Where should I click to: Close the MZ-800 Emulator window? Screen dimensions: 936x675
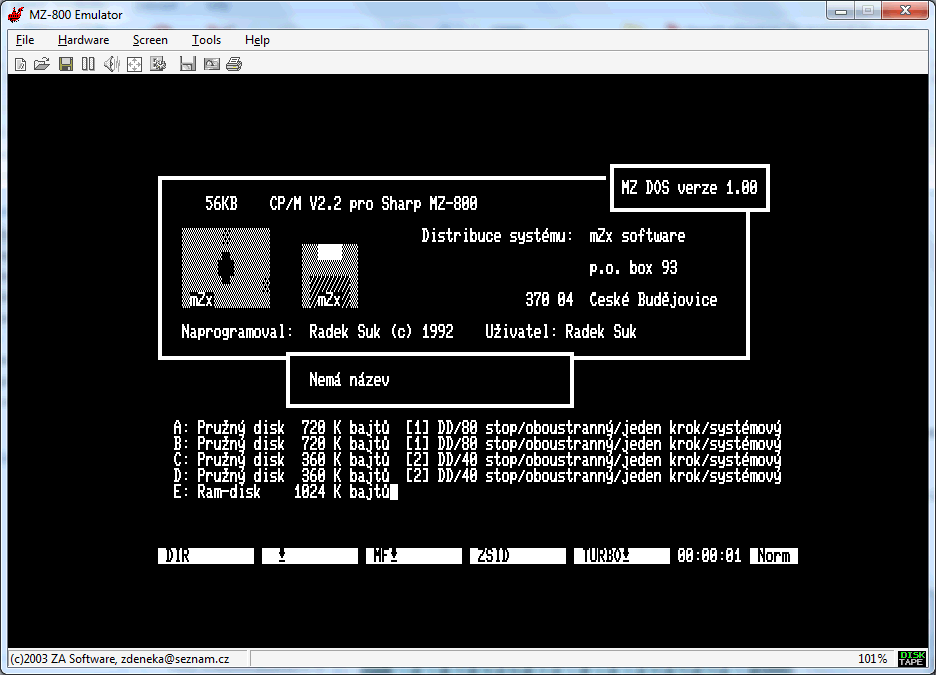905,11
